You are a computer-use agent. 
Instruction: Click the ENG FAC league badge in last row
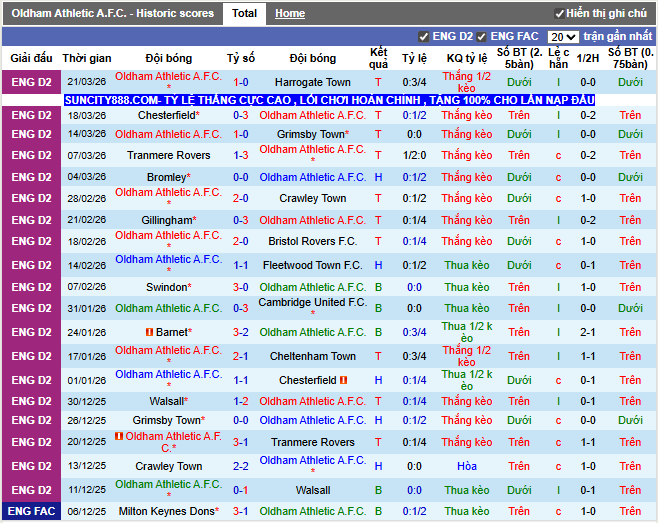coord(31,511)
